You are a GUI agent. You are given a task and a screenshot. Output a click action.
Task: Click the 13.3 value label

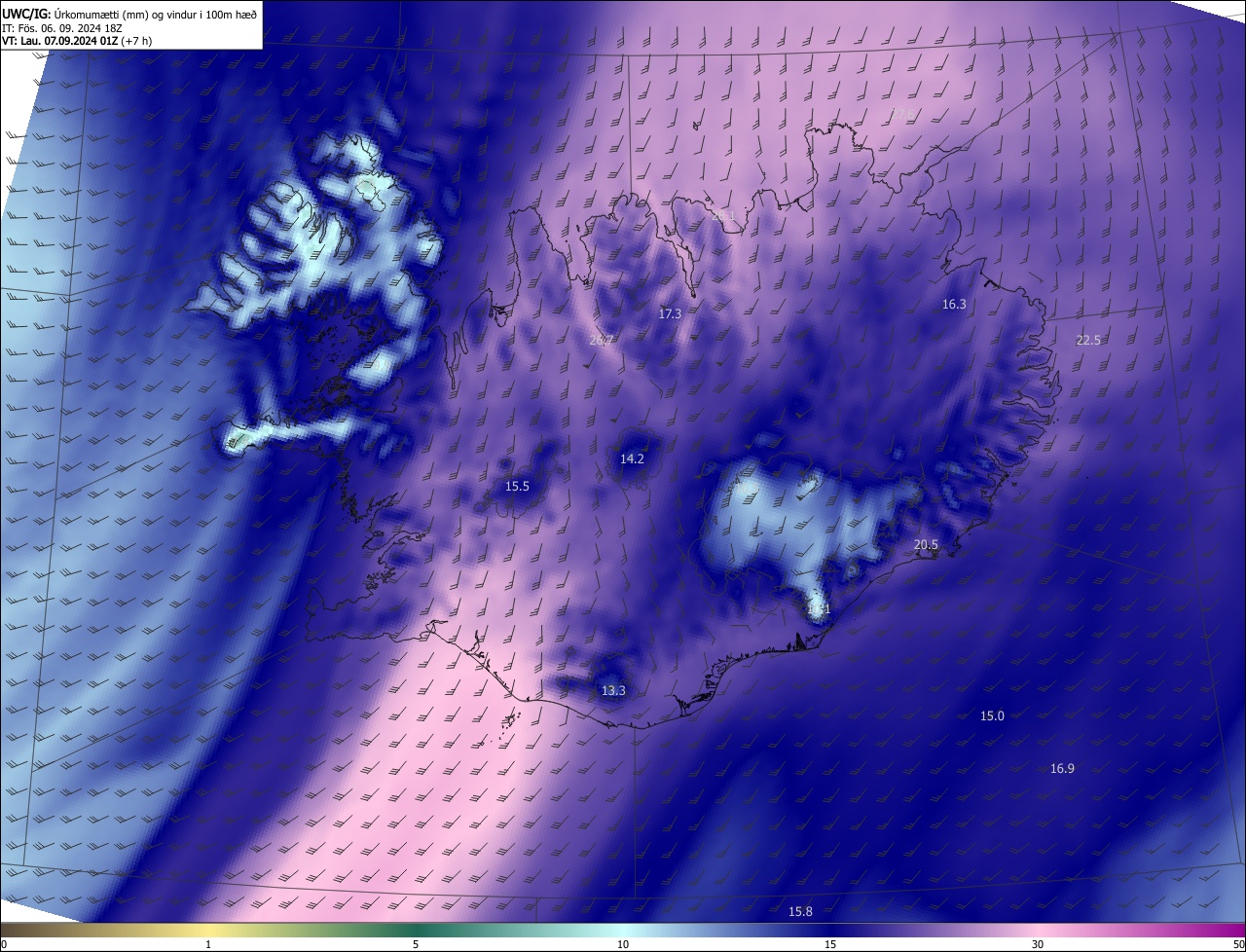coord(613,691)
